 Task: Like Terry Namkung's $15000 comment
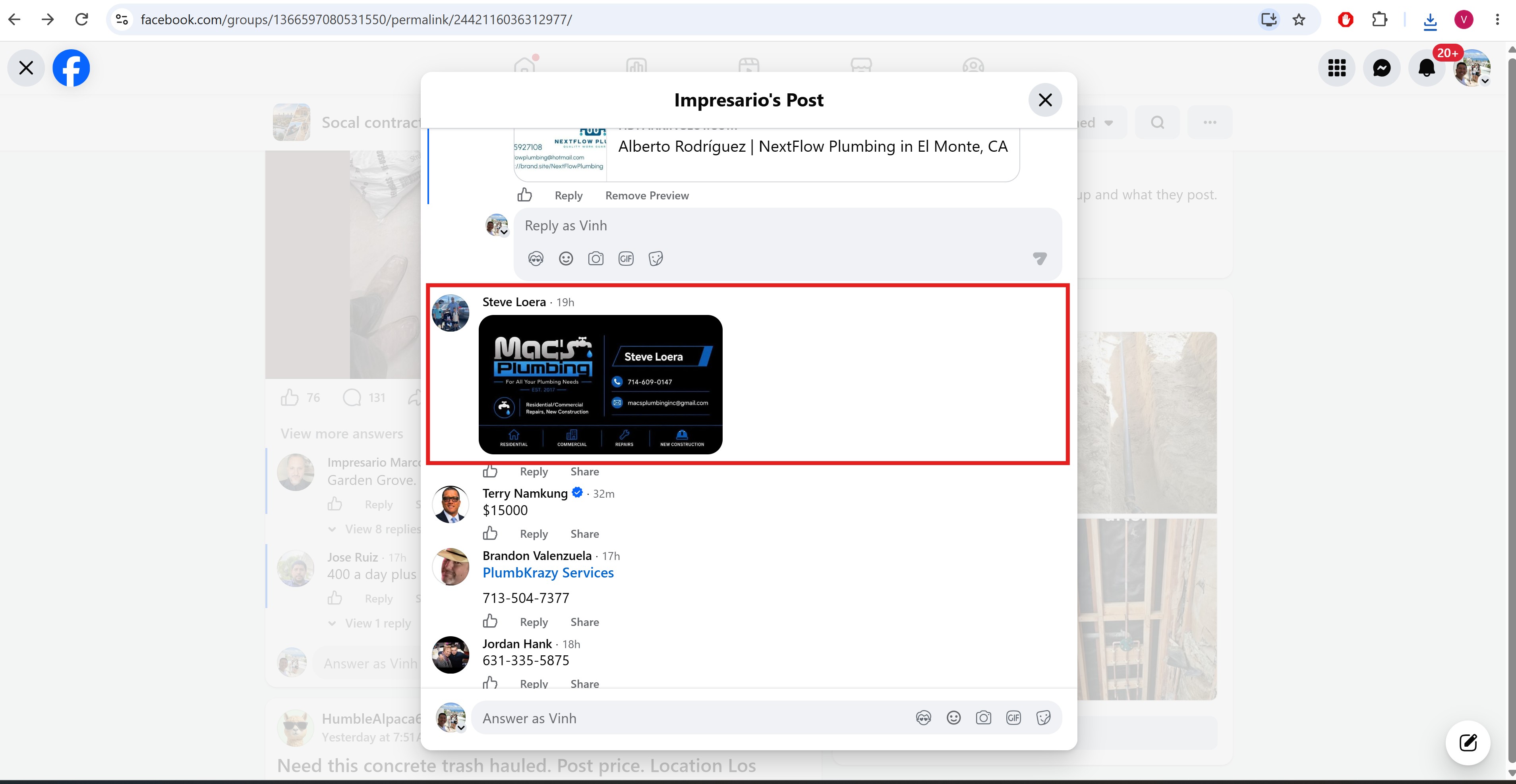pos(490,533)
